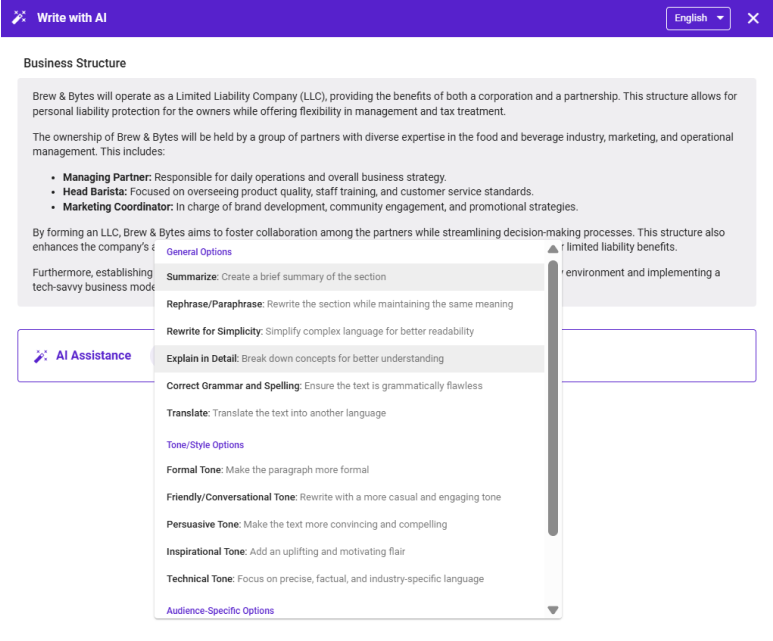Click the Managing Partner bullet text
The height and width of the screenshot is (641, 773).
pyautogui.click(x=254, y=177)
